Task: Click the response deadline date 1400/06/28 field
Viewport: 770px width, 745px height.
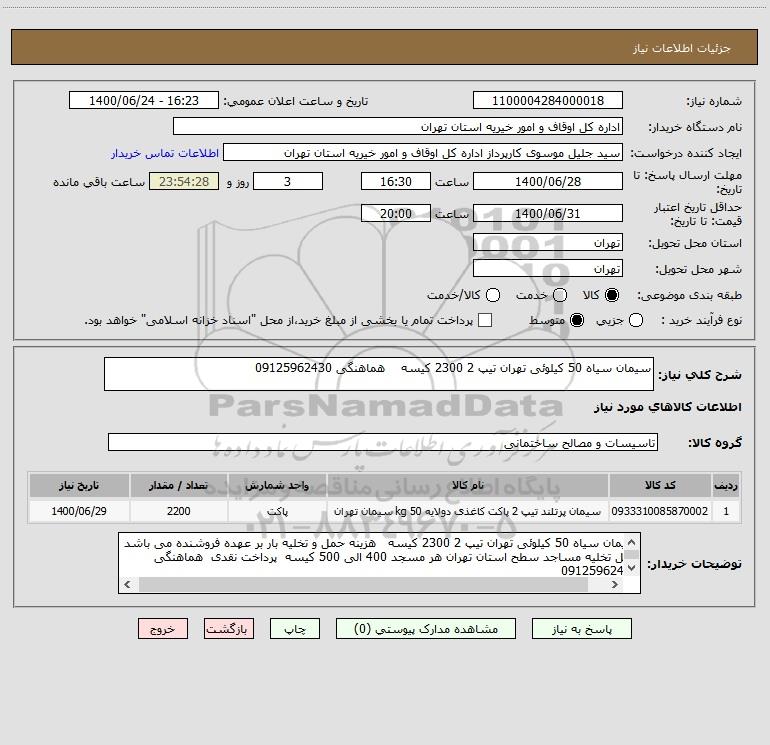Action: point(548,182)
